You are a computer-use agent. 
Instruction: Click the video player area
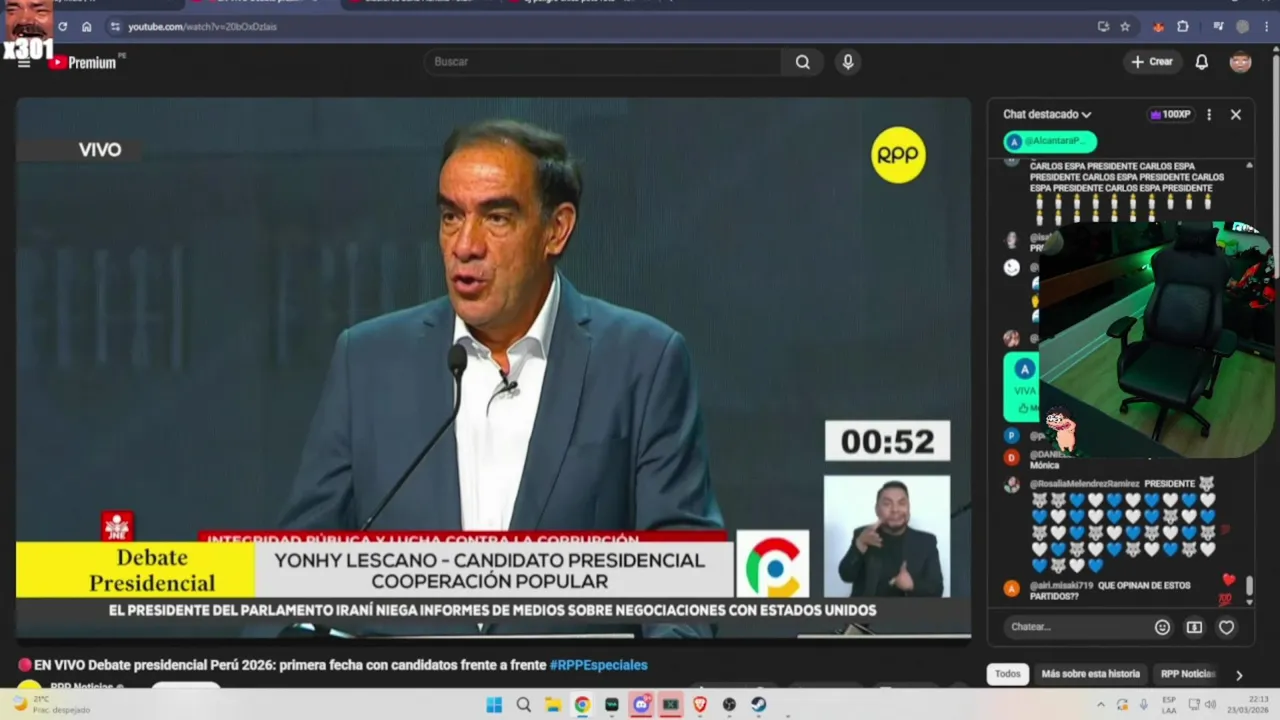(493, 367)
